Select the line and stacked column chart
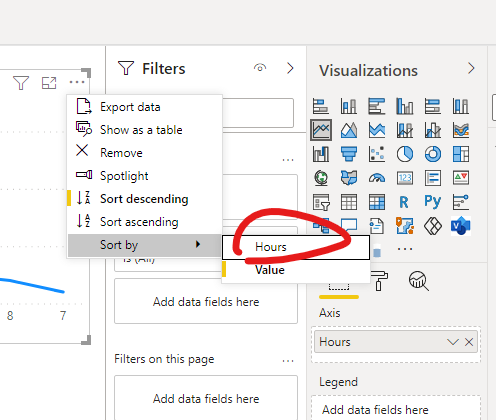This screenshot has width=496, height=420. point(405,130)
